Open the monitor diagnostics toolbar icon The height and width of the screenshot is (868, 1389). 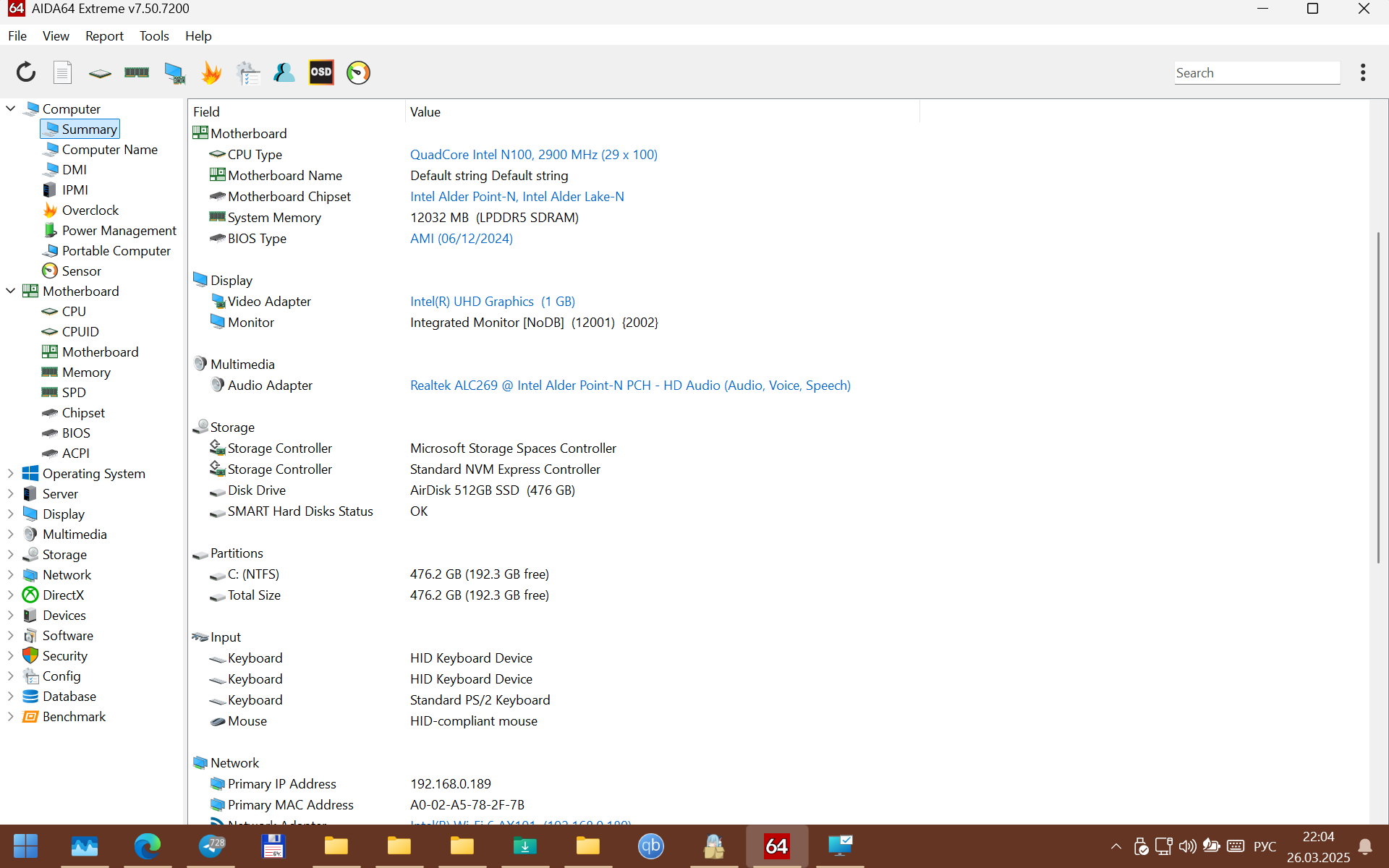click(x=174, y=72)
